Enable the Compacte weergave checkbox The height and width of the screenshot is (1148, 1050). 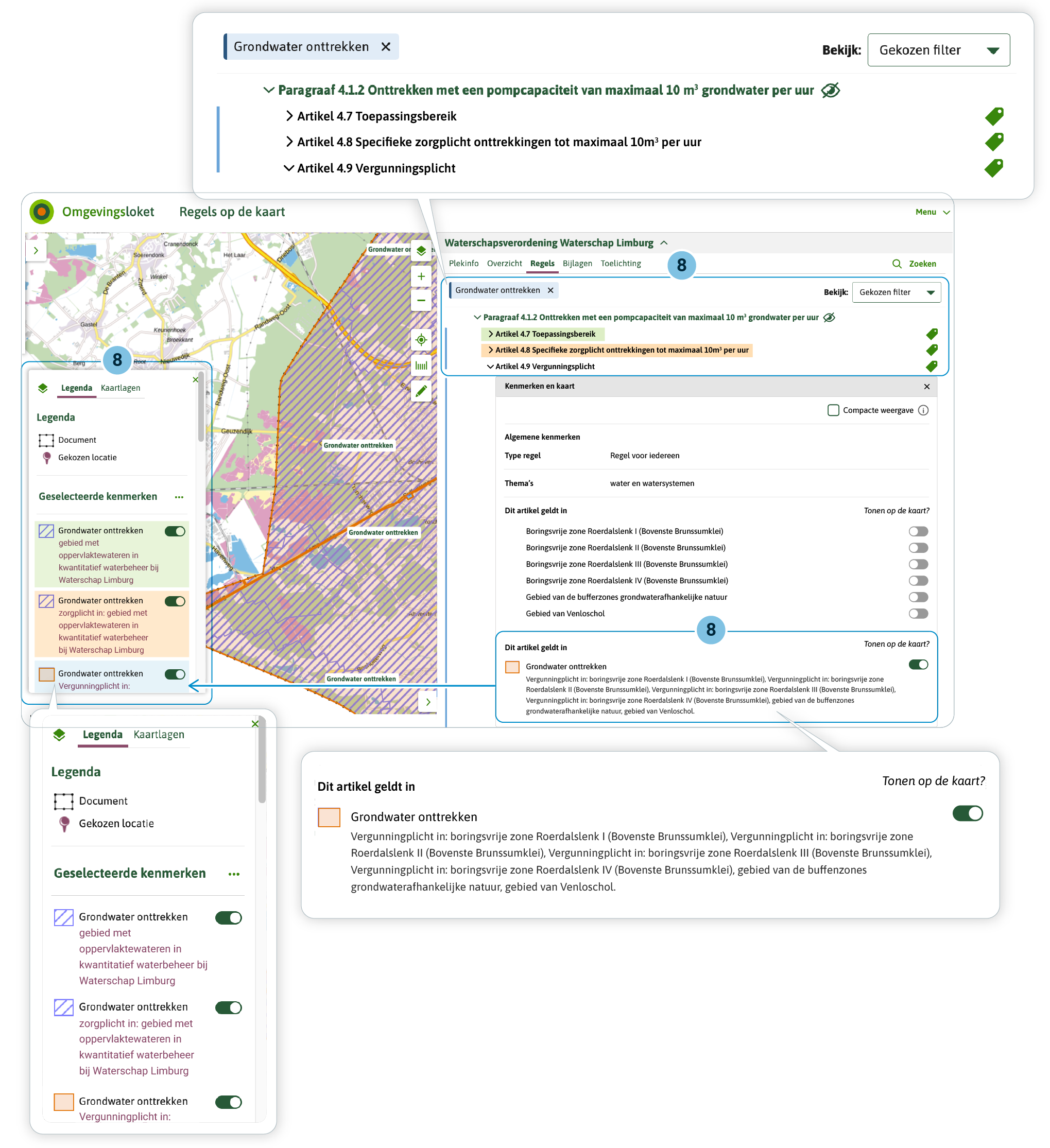pyautogui.click(x=833, y=410)
